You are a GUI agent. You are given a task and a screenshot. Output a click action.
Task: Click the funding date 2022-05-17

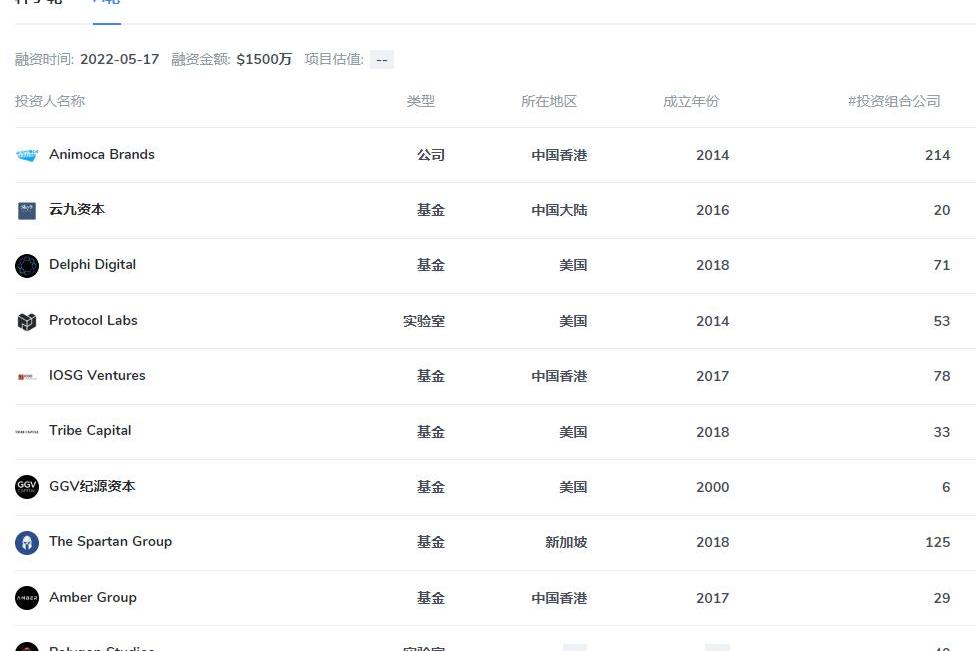tap(120, 59)
